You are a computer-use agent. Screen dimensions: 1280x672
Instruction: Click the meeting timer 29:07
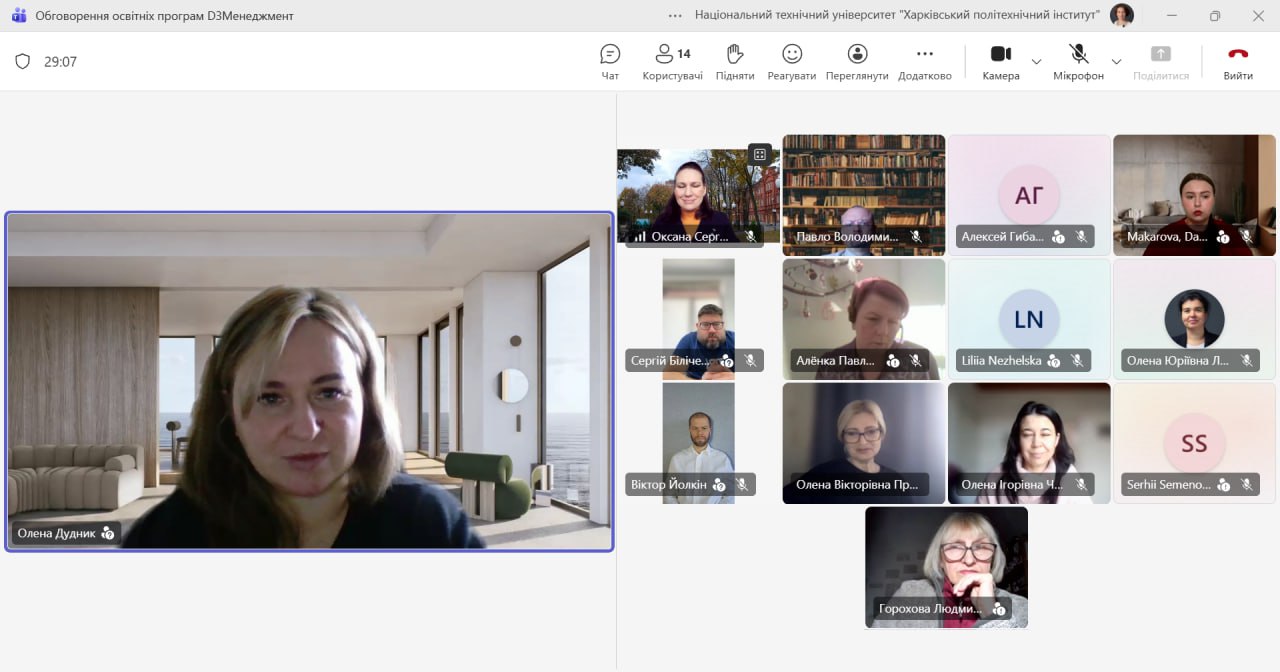pyautogui.click(x=60, y=62)
